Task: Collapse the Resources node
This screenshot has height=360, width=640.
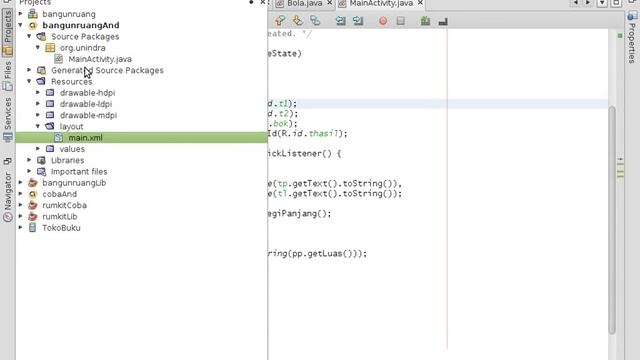Action: pos(29,81)
